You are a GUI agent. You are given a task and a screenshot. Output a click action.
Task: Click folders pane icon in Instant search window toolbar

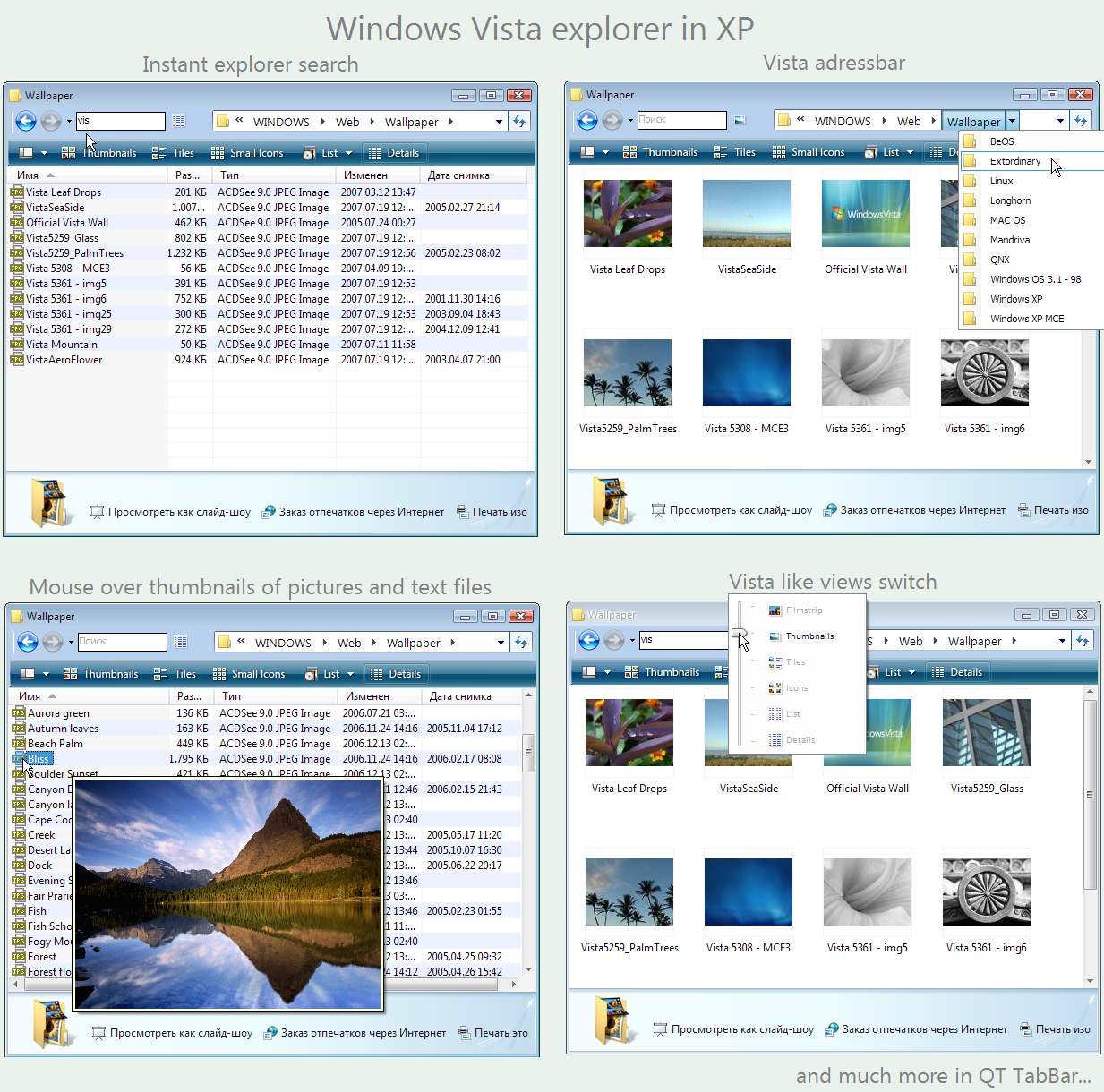(26, 153)
